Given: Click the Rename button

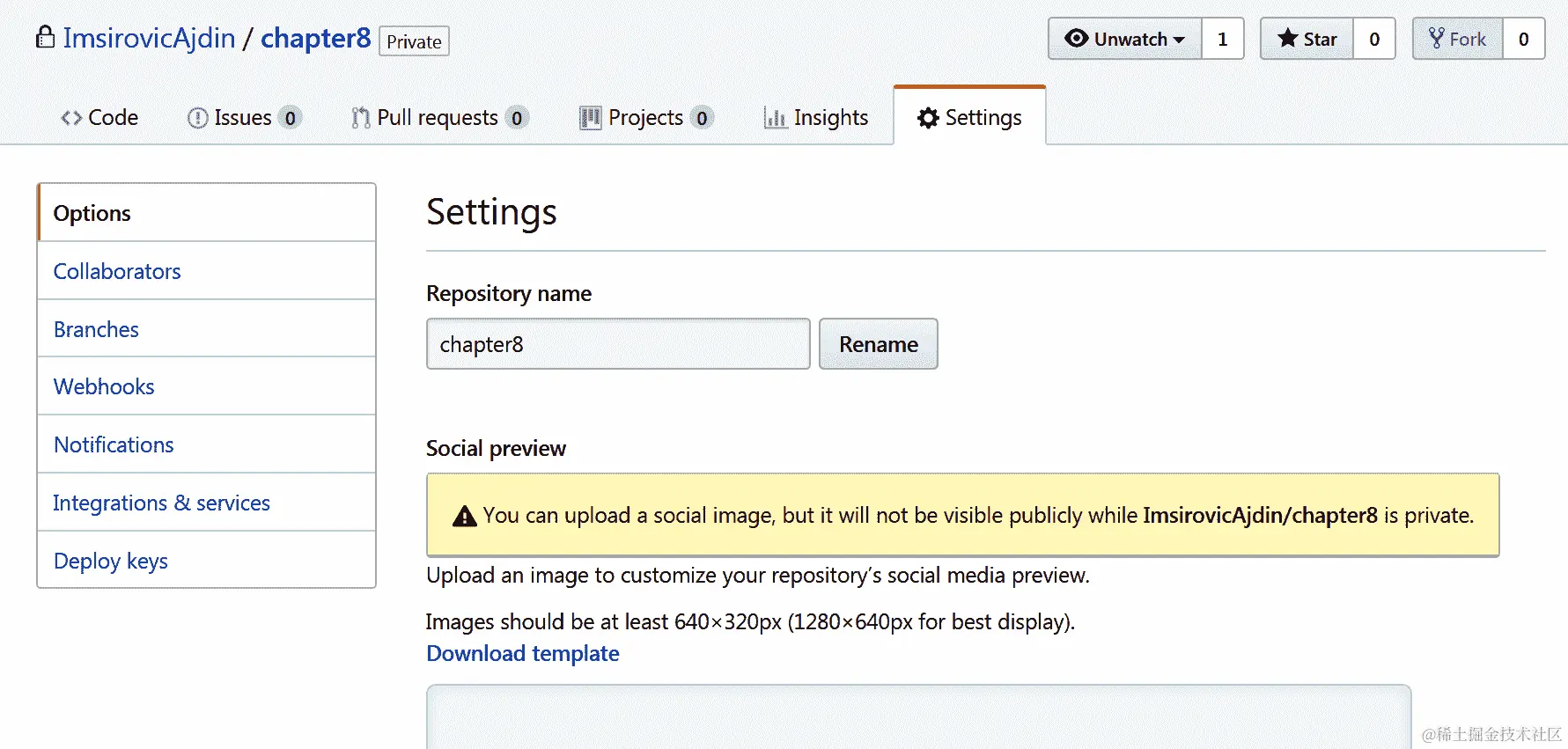Looking at the screenshot, I should pos(879,344).
